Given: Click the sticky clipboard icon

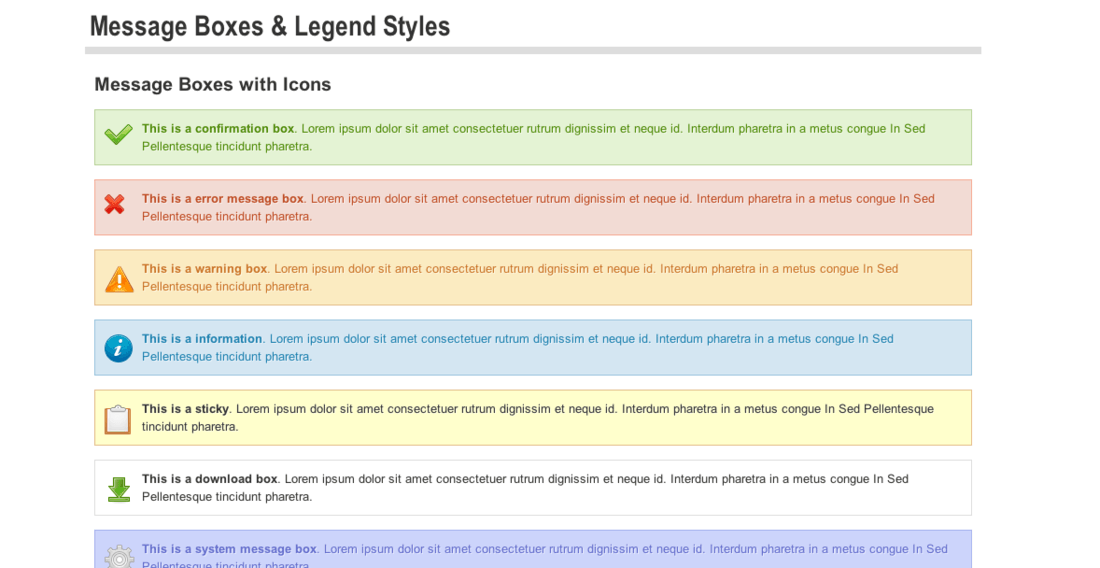Looking at the screenshot, I should (x=118, y=419).
